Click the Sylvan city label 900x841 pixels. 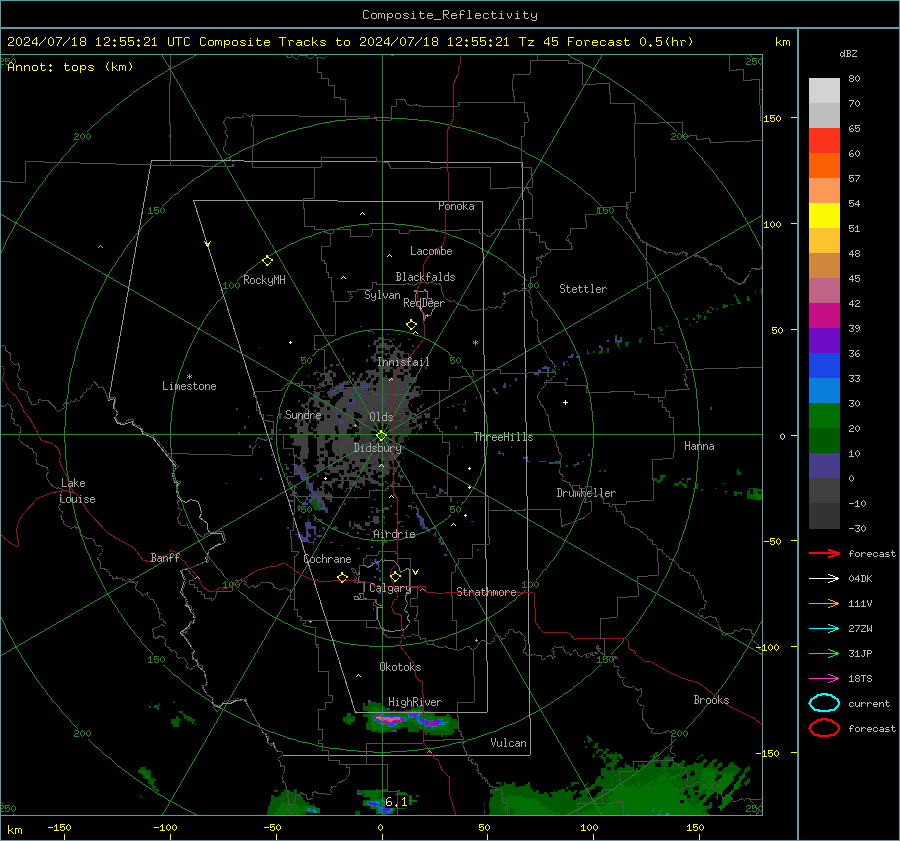(382, 295)
